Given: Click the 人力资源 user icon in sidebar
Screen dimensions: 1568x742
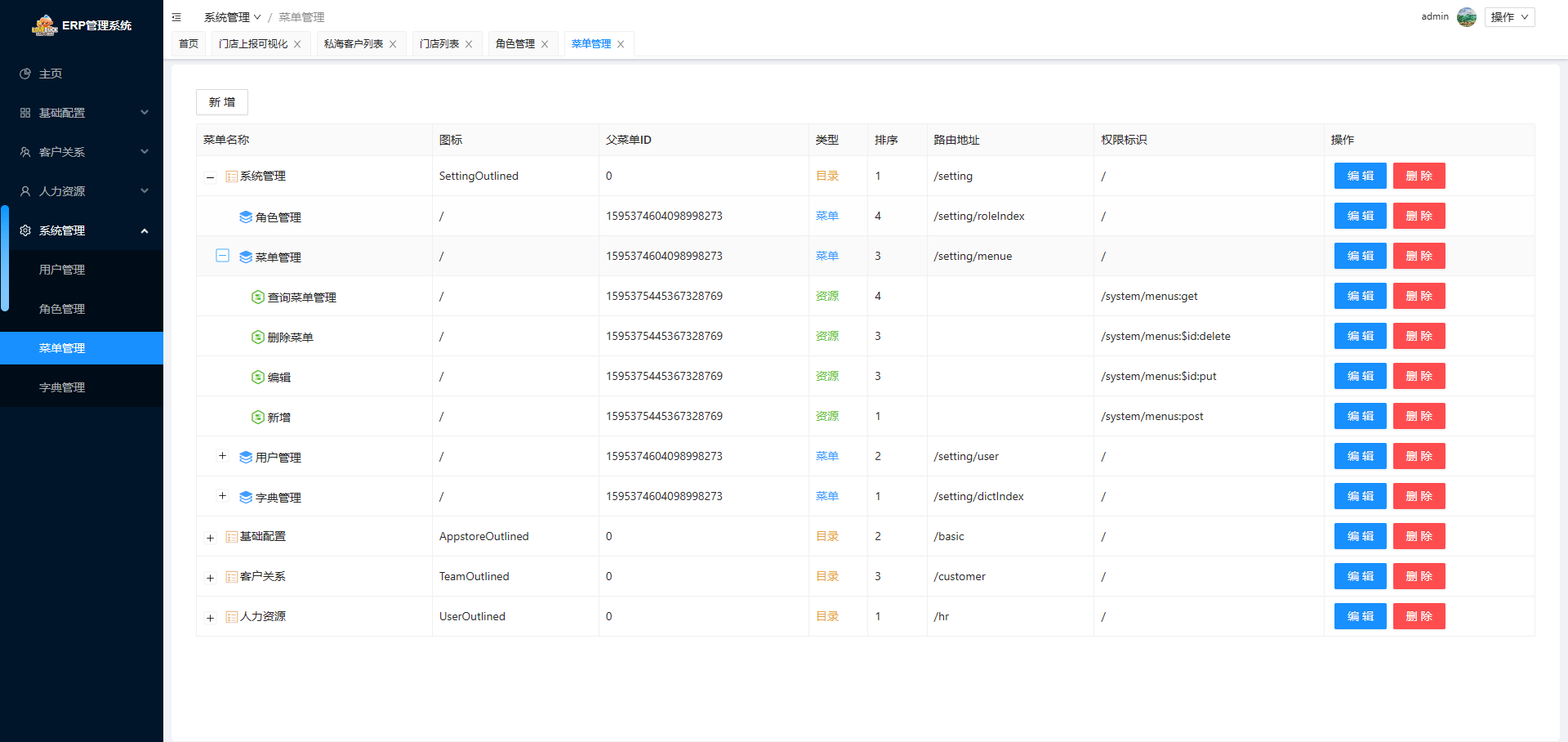Looking at the screenshot, I should click(25, 191).
